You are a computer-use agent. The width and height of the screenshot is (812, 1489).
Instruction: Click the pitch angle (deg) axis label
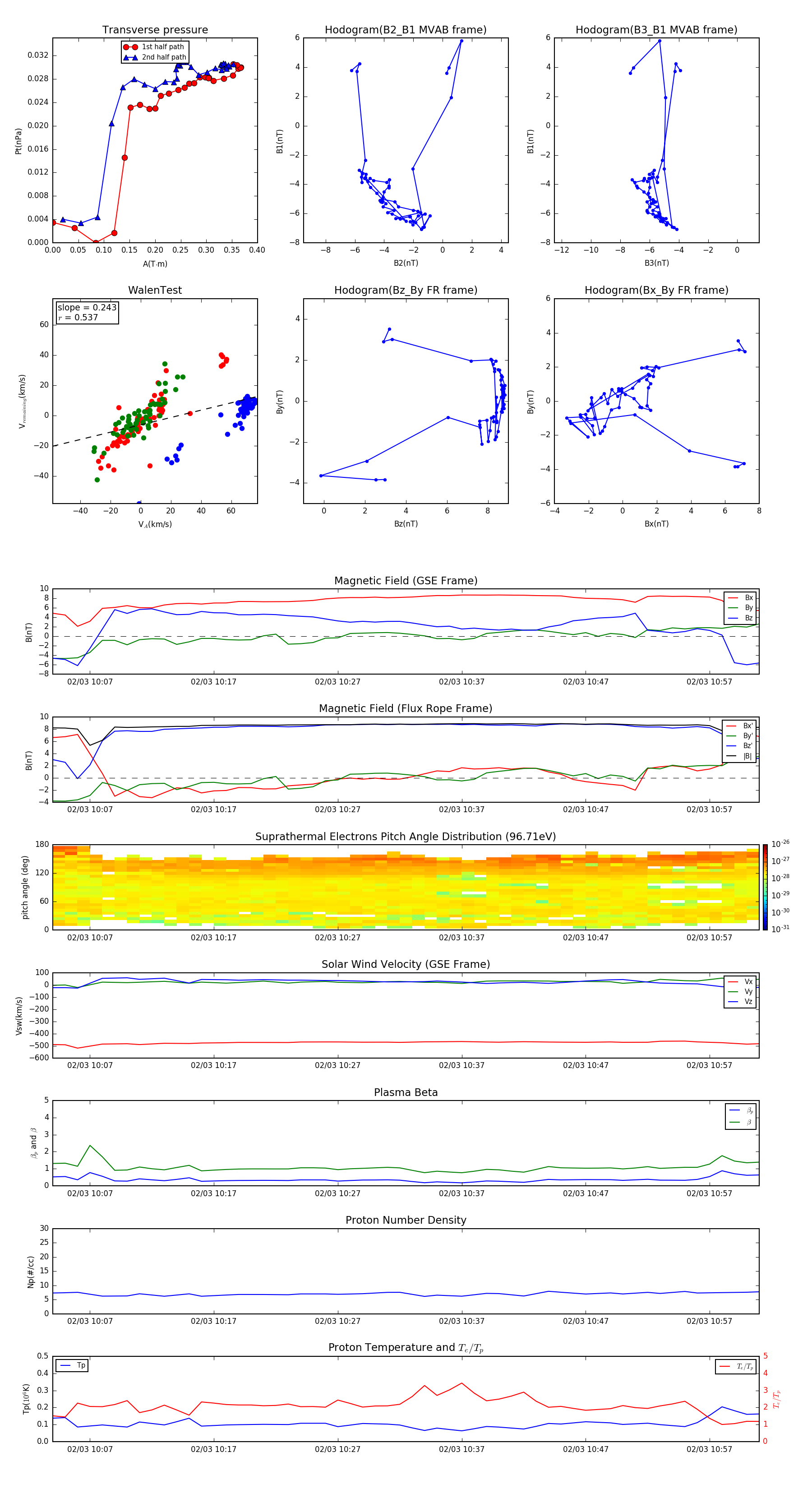[x=25, y=887]
